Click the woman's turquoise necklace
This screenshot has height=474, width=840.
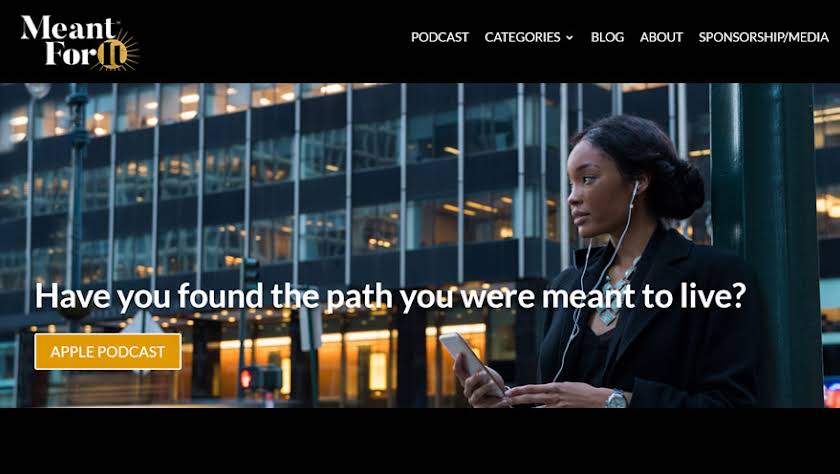pos(614,294)
